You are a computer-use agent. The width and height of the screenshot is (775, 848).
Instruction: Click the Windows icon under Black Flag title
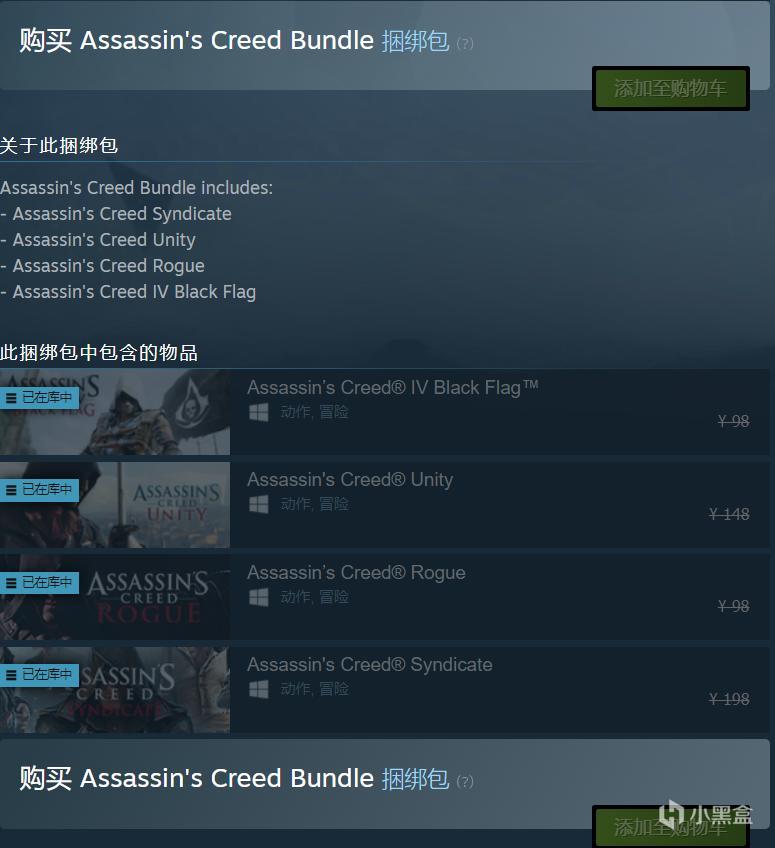[259, 413]
